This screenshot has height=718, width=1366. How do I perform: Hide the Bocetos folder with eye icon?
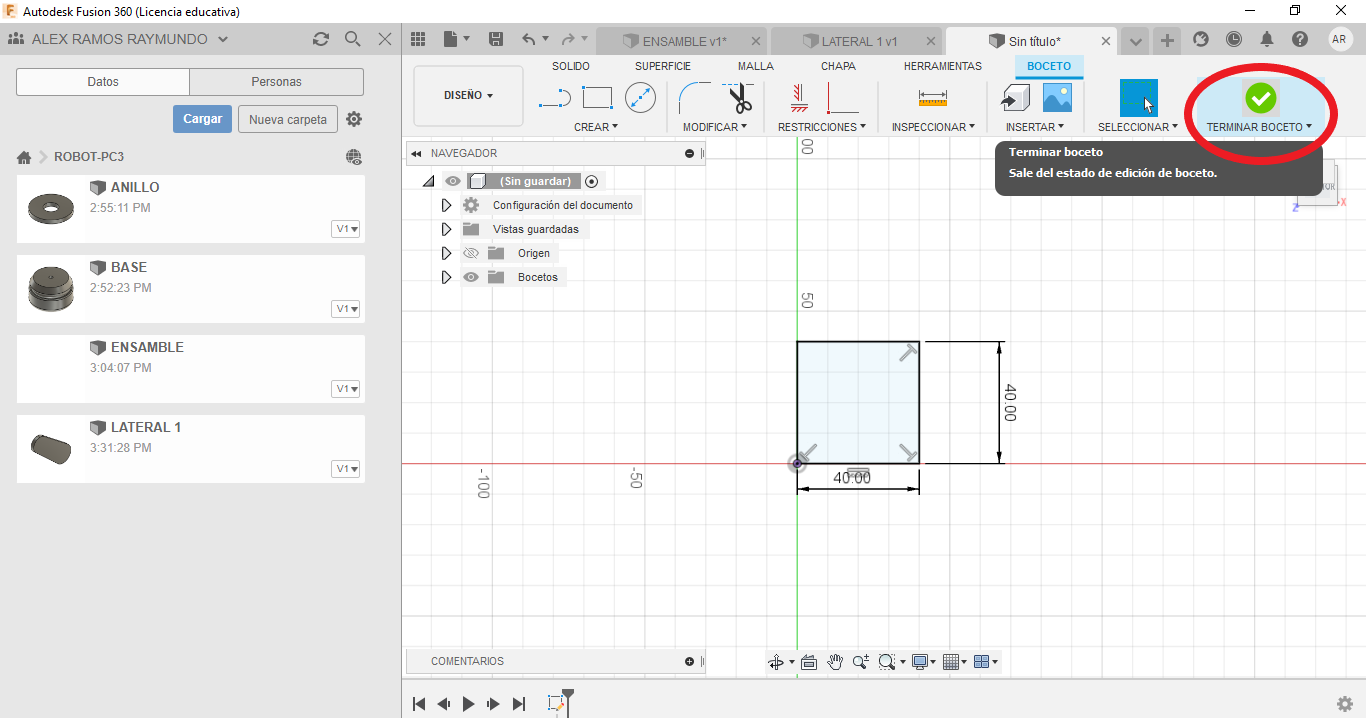click(471, 277)
